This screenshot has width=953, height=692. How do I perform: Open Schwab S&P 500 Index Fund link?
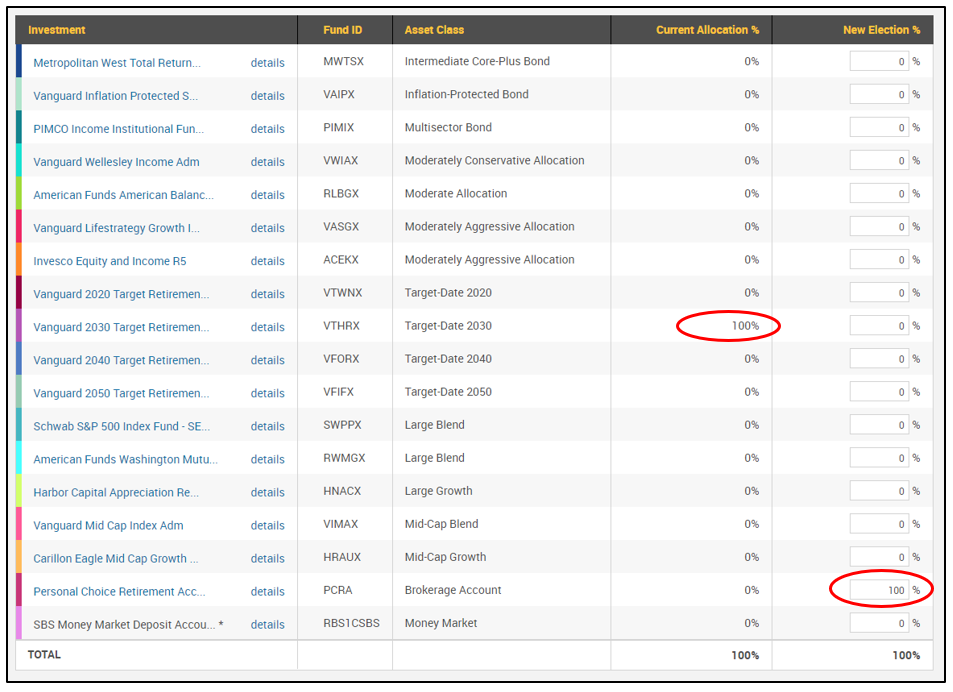(121, 426)
